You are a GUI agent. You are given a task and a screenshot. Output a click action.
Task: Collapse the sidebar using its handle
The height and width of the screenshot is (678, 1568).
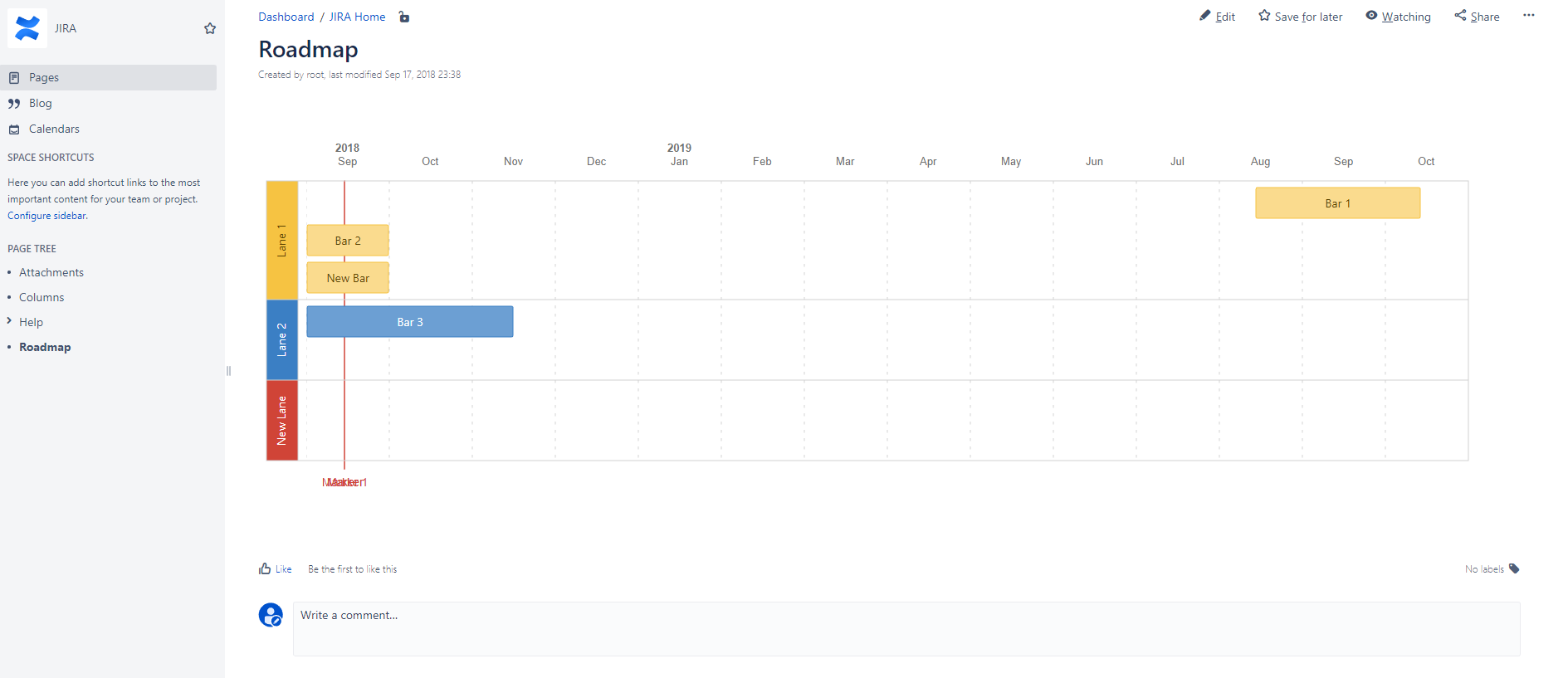[228, 371]
